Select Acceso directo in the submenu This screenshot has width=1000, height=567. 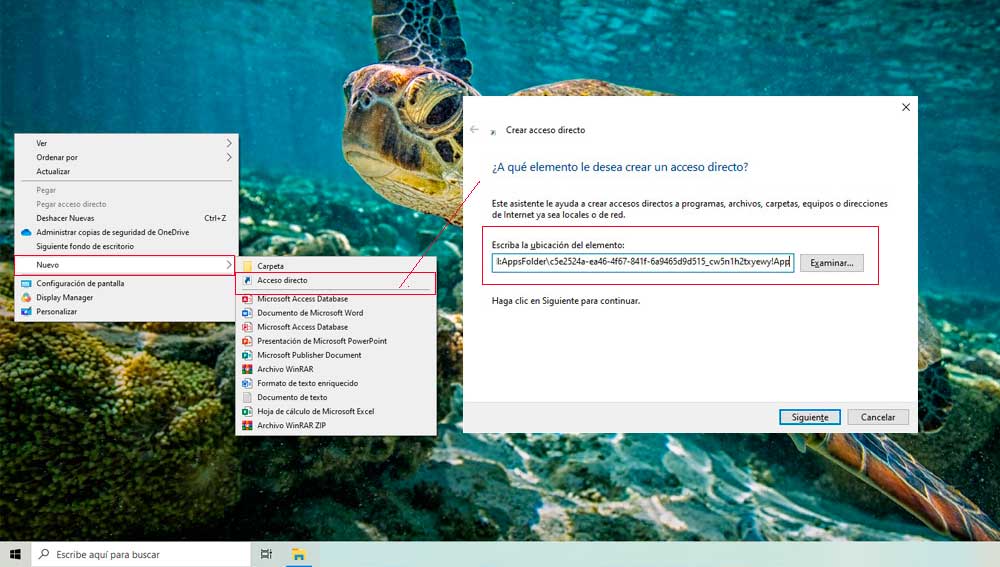click(282, 280)
